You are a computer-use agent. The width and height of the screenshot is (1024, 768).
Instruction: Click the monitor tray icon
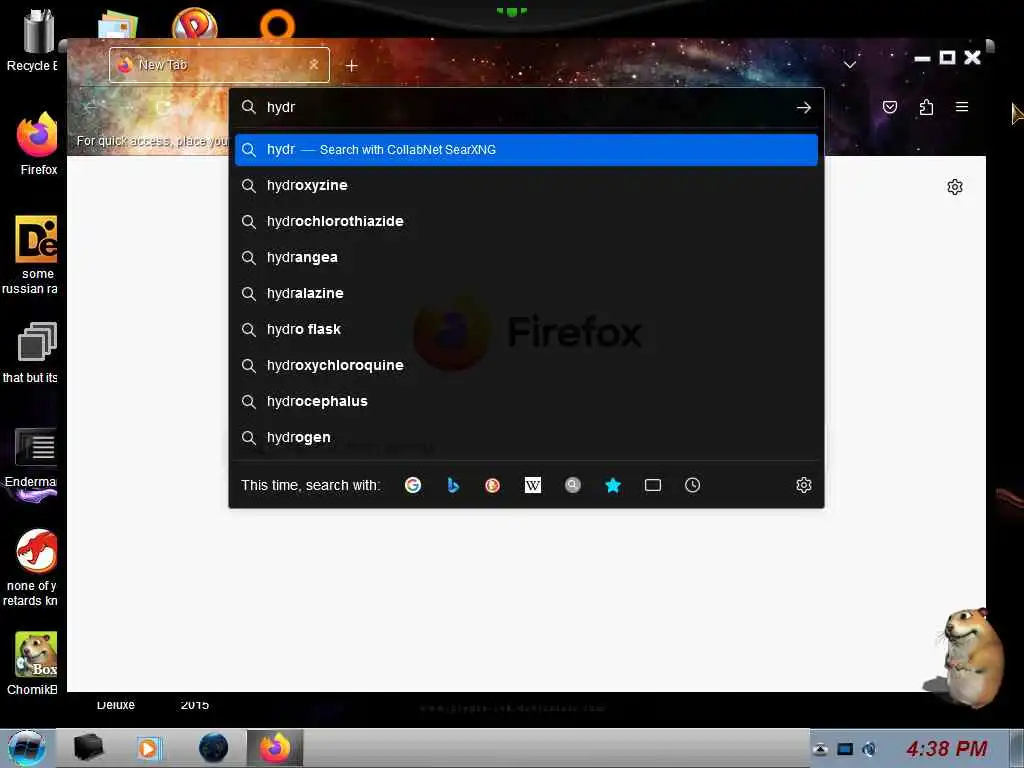click(x=845, y=749)
